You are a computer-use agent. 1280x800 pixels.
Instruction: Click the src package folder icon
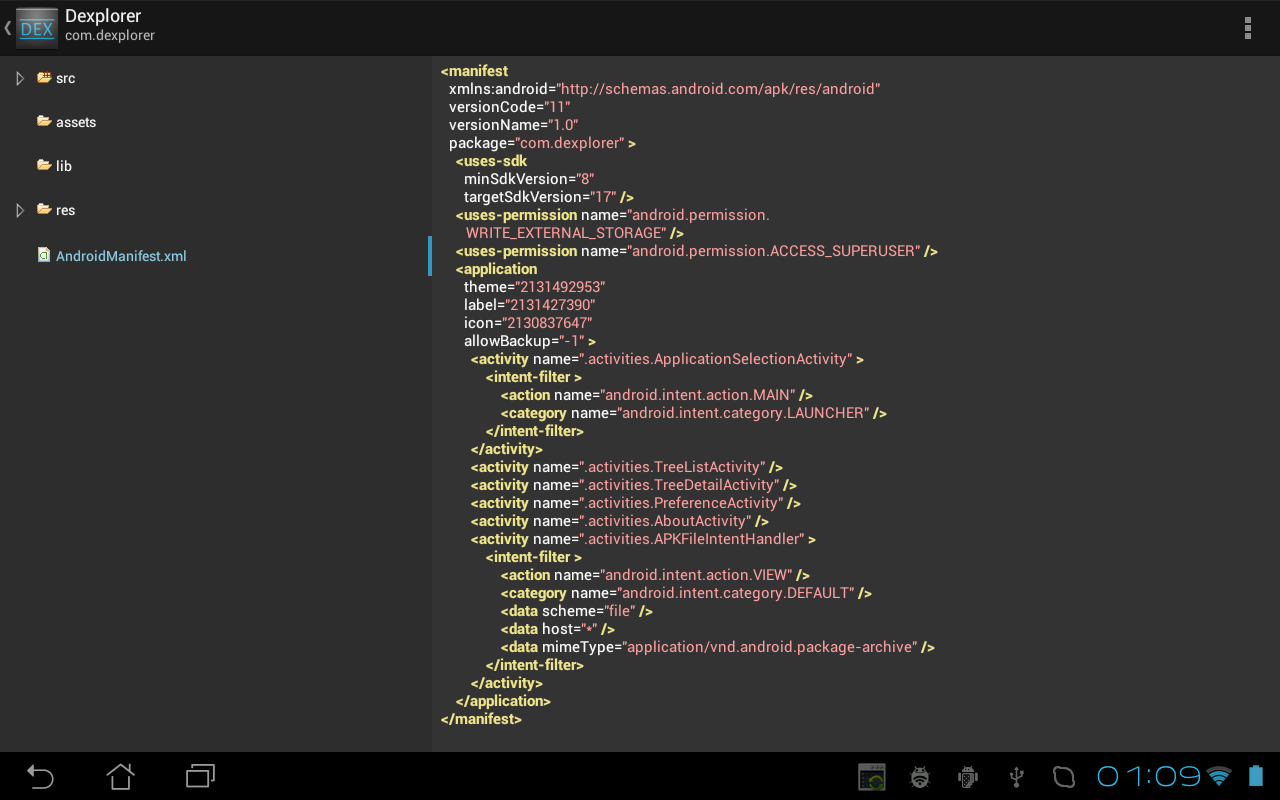(44, 77)
